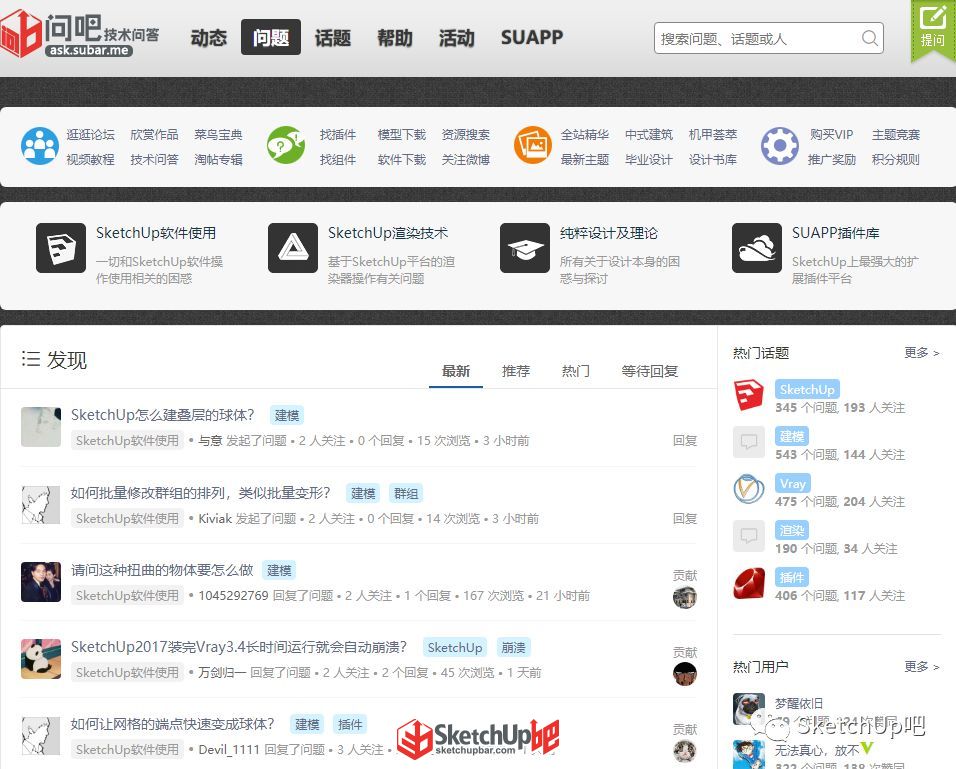This screenshot has width=956, height=769.
Task: Open avatar beside 请问这种扭曲的物体要怎么做
Action: [41, 582]
